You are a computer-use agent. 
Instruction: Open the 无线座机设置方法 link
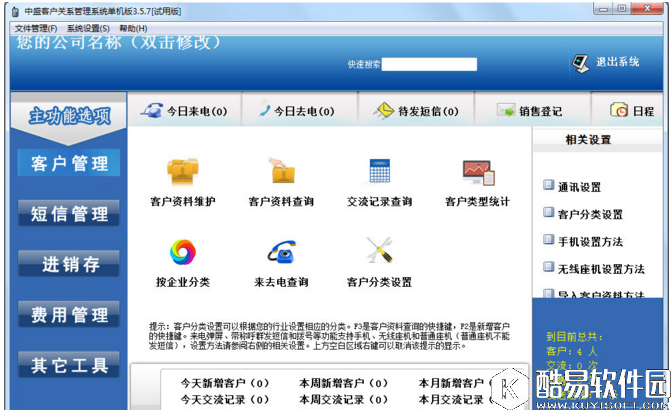tap(601, 269)
